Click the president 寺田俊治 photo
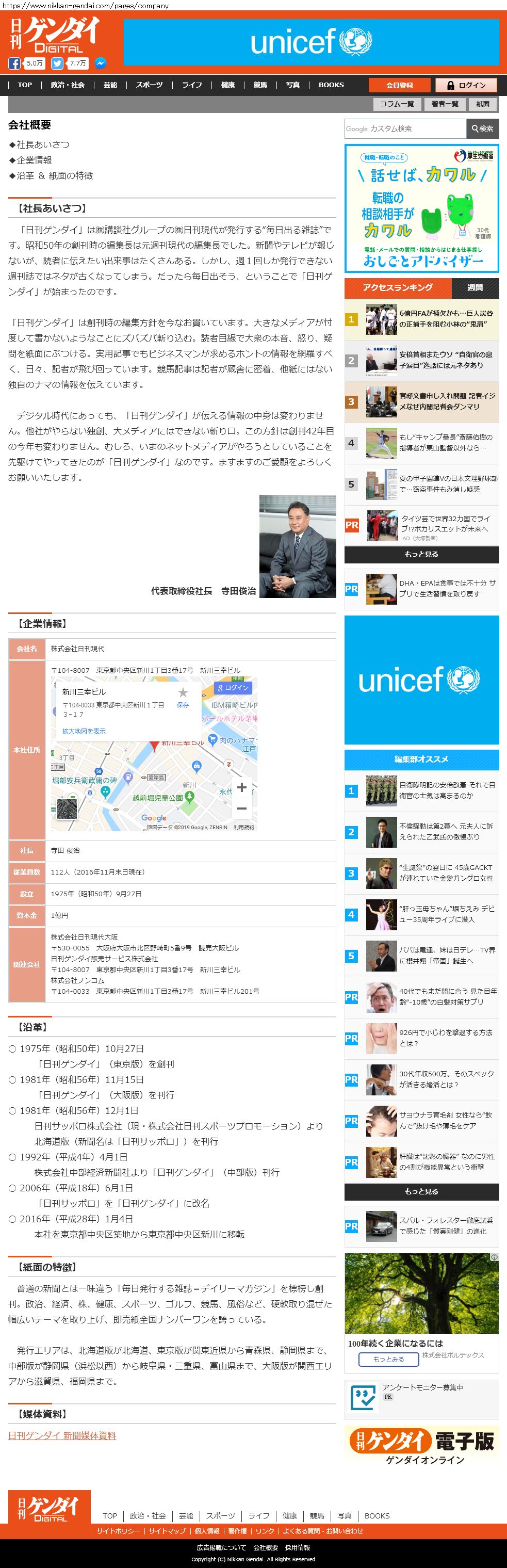 298,546
